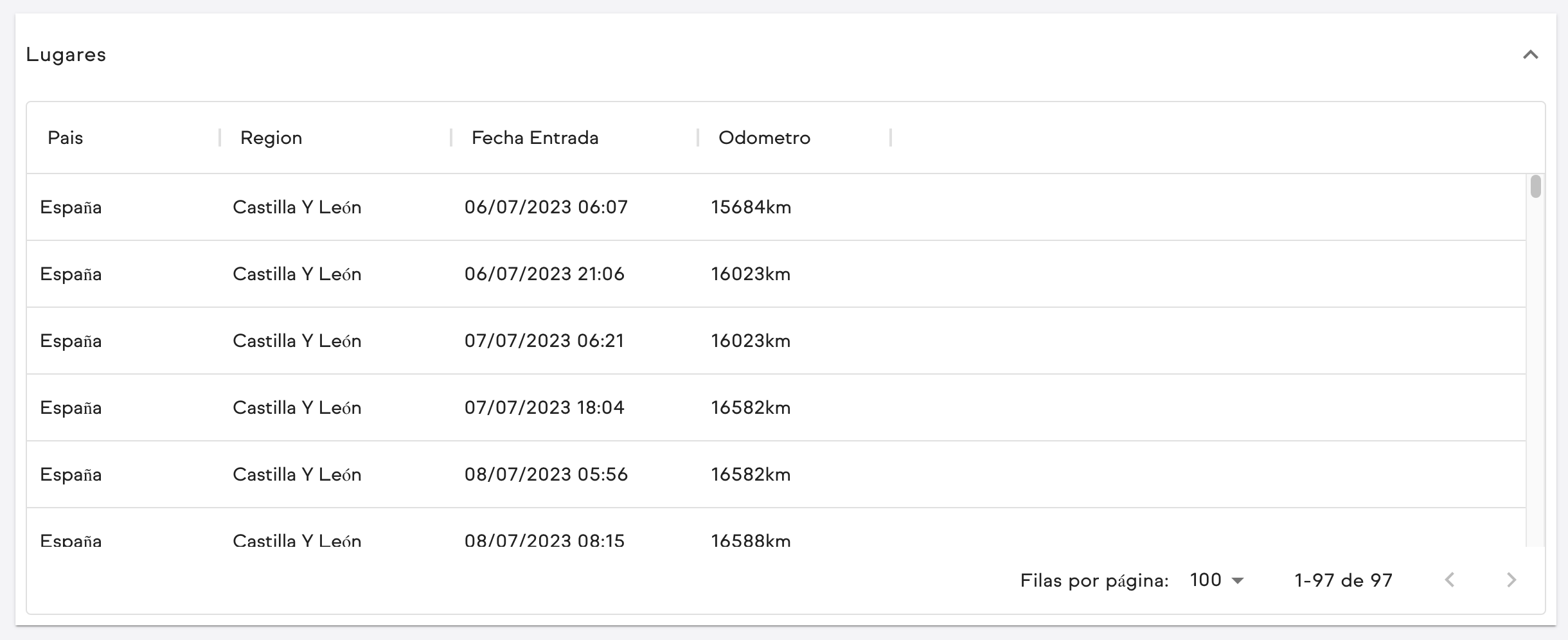
Task: Click the 15684km odometer cell
Action: coord(751,207)
